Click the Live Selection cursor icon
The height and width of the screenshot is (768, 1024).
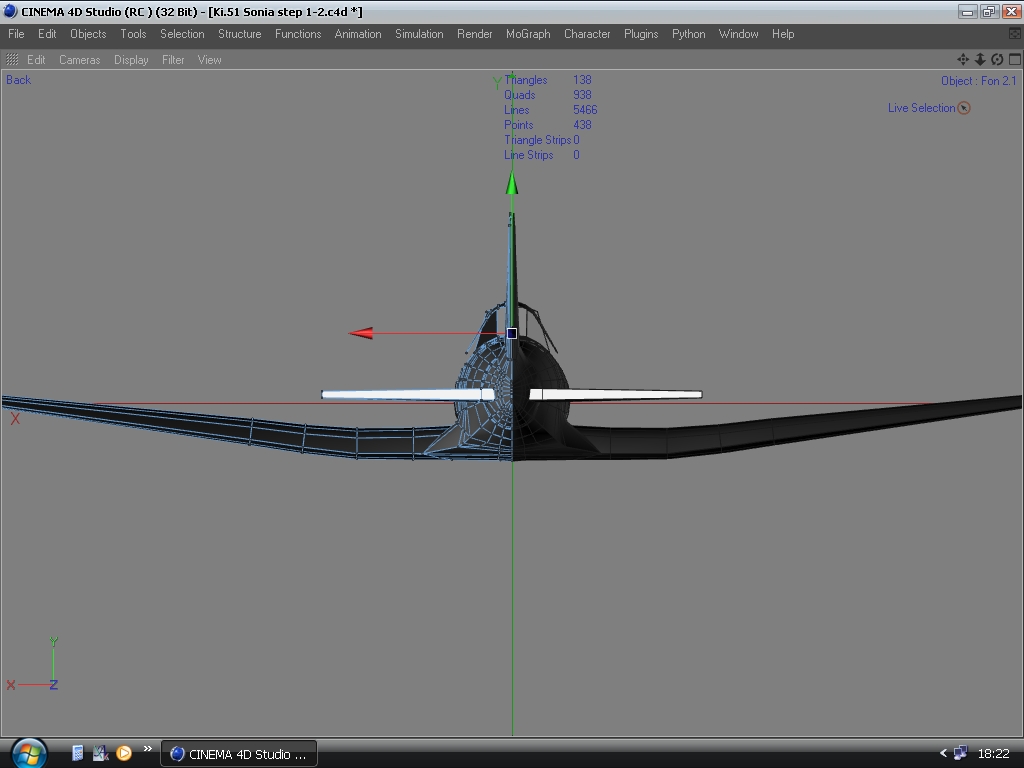[x=964, y=108]
